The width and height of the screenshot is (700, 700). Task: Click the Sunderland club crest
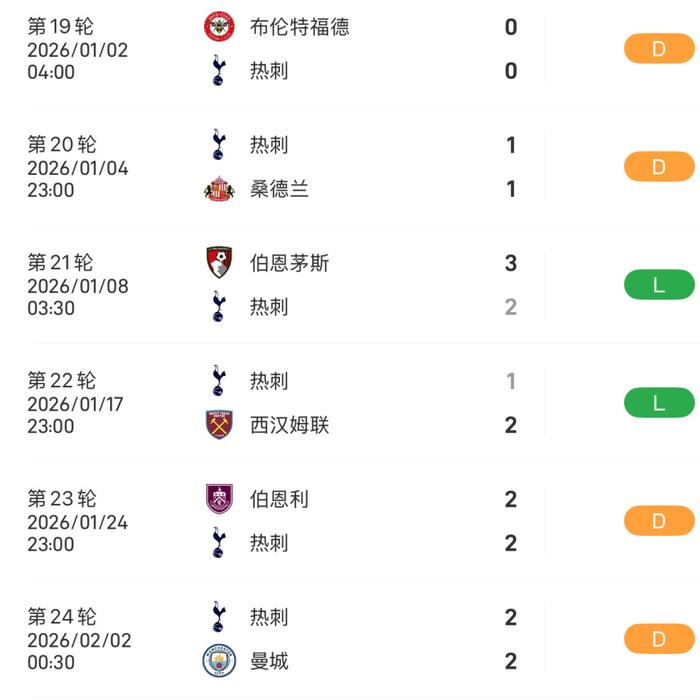coord(217,189)
